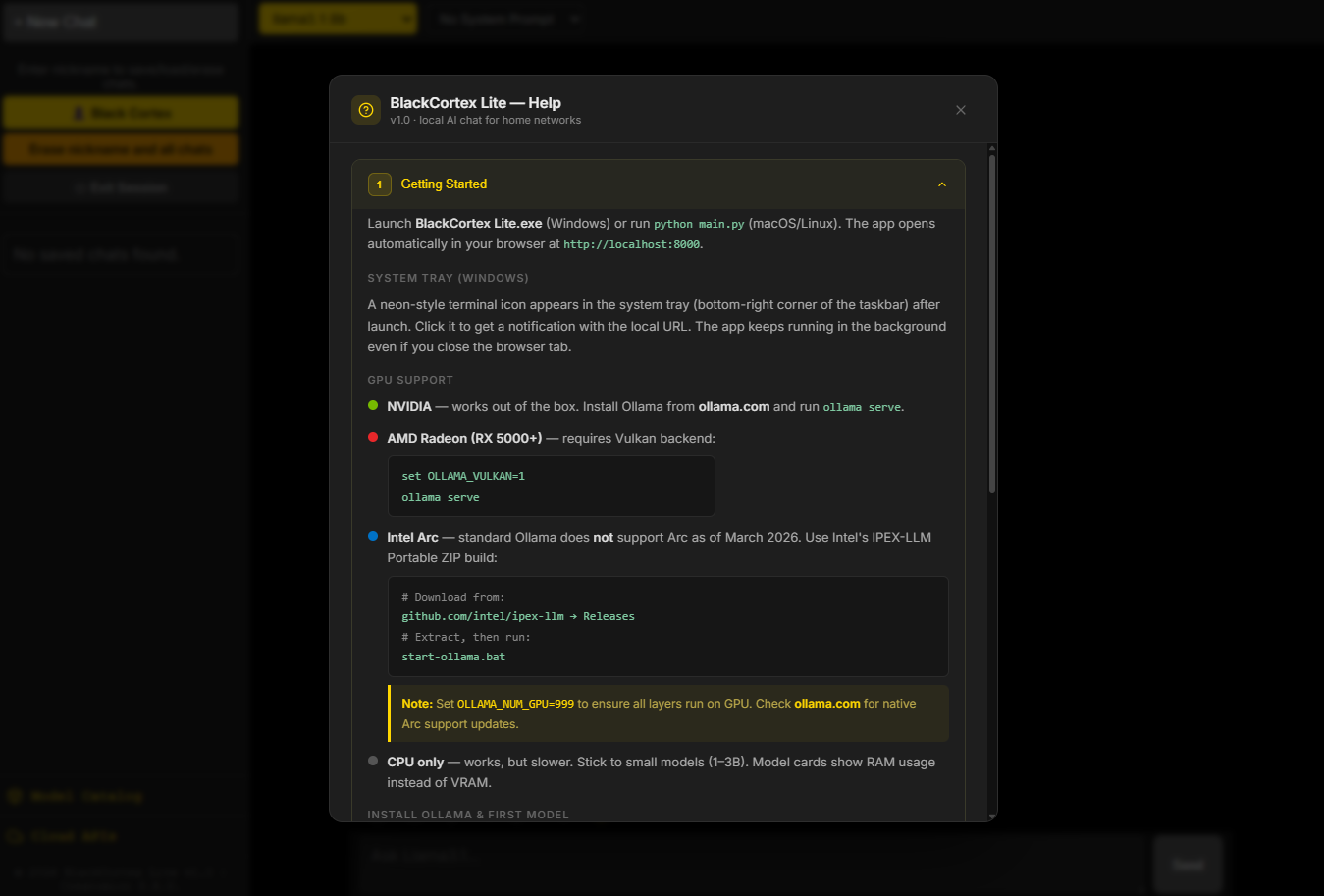This screenshot has width=1324, height=896.
Task: Click the bold 'CPU only' label
Action: pyautogui.click(x=415, y=762)
